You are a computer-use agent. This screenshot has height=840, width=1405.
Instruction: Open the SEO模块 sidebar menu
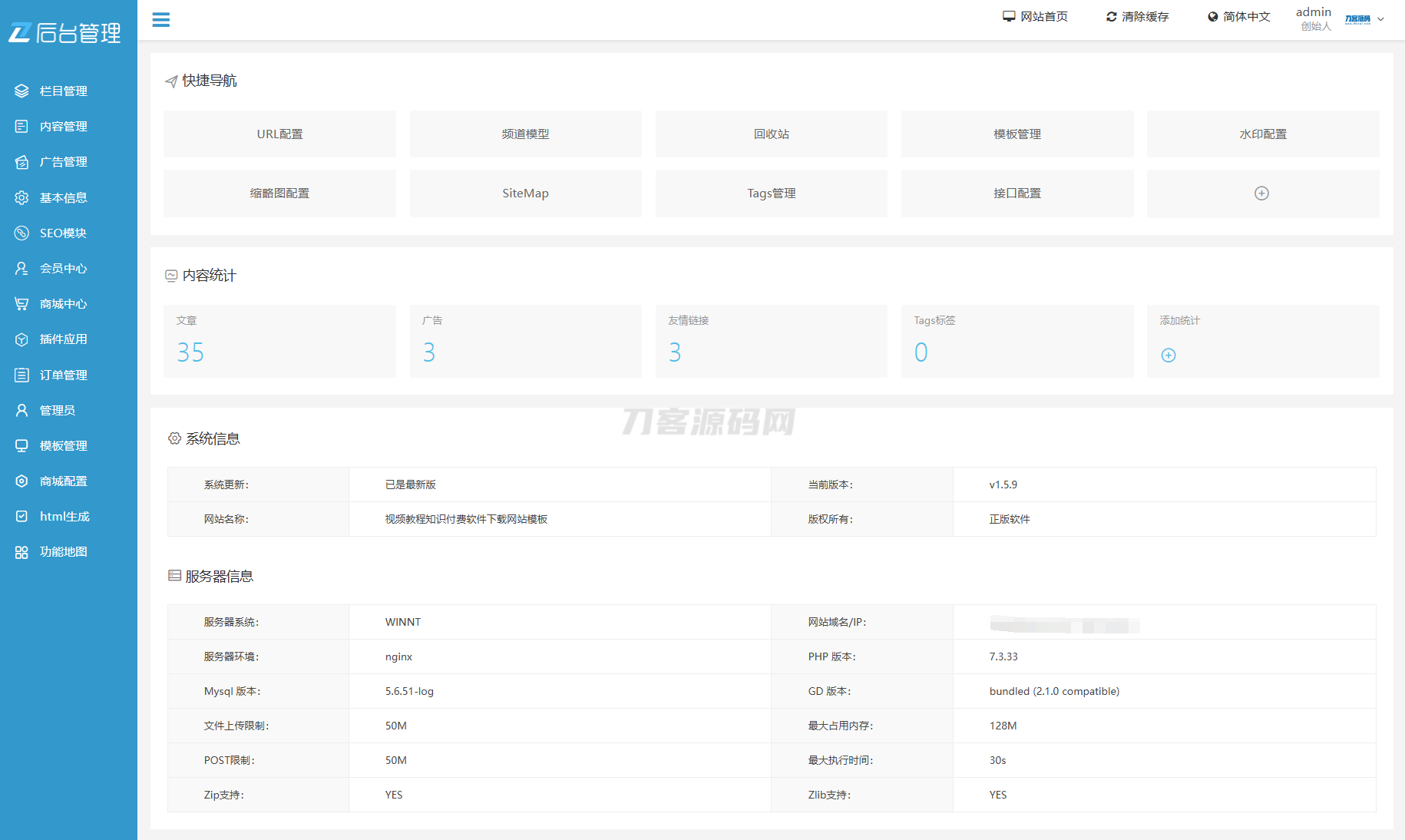[63, 233]
